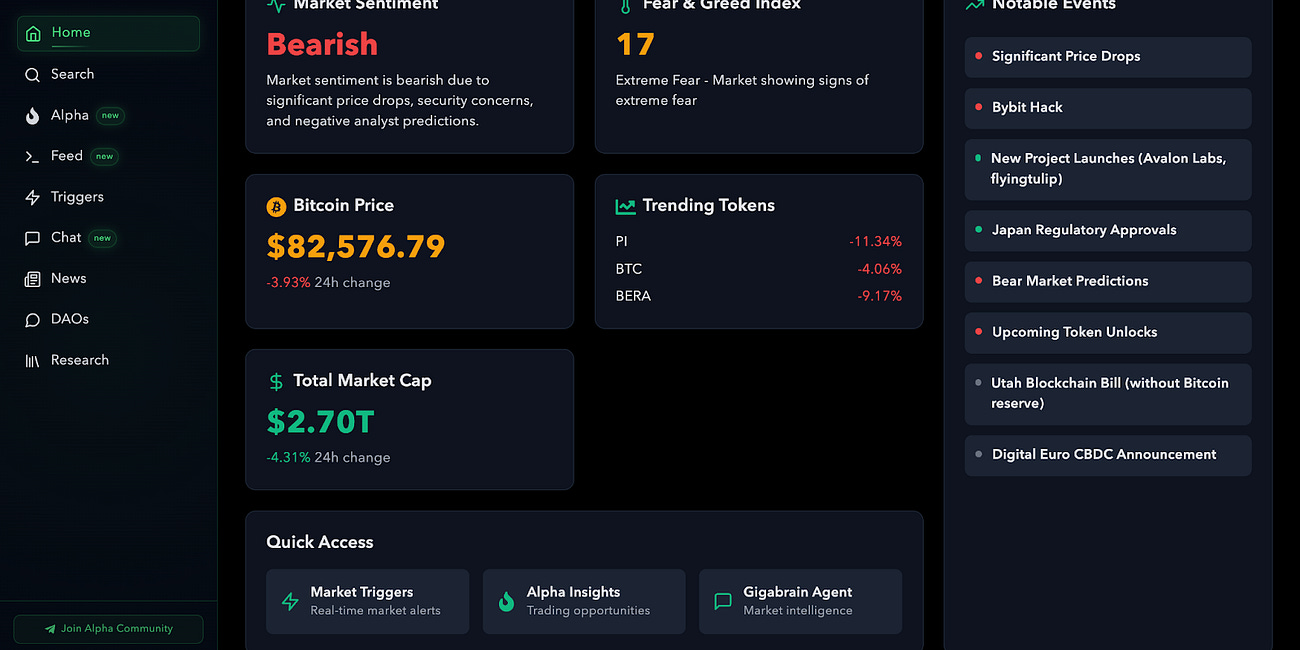Image resolution: width=1300 pixels, height=650 pixels.
Task: Click the Gigabrain Agent chat icon
Action: (723, 601)
